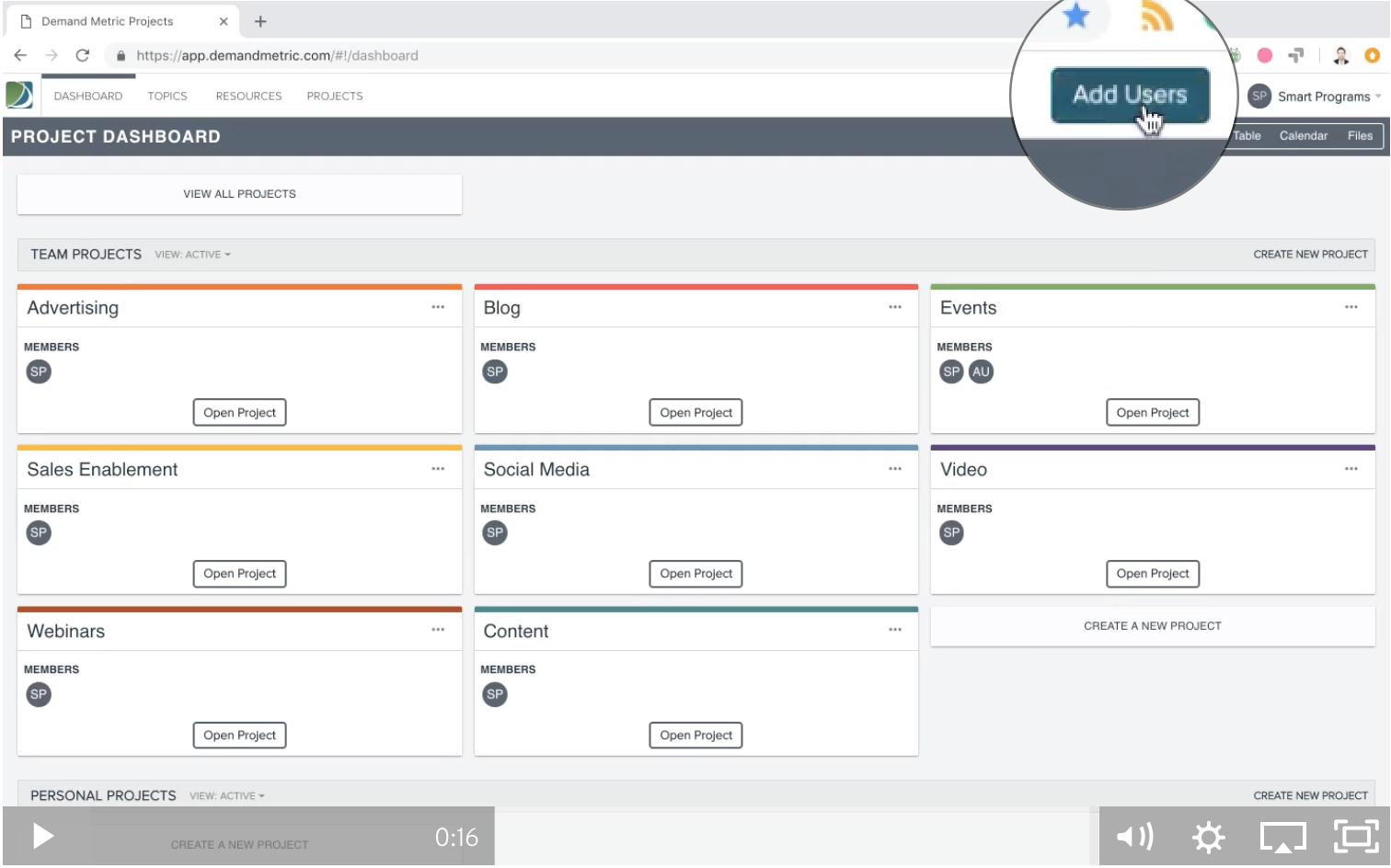Image resolution: width=1391 pixels, height=868 pixels.
Task: Click Create New Project in Personal Projects
Action: pyautogui.click(x=1310, y=796)
